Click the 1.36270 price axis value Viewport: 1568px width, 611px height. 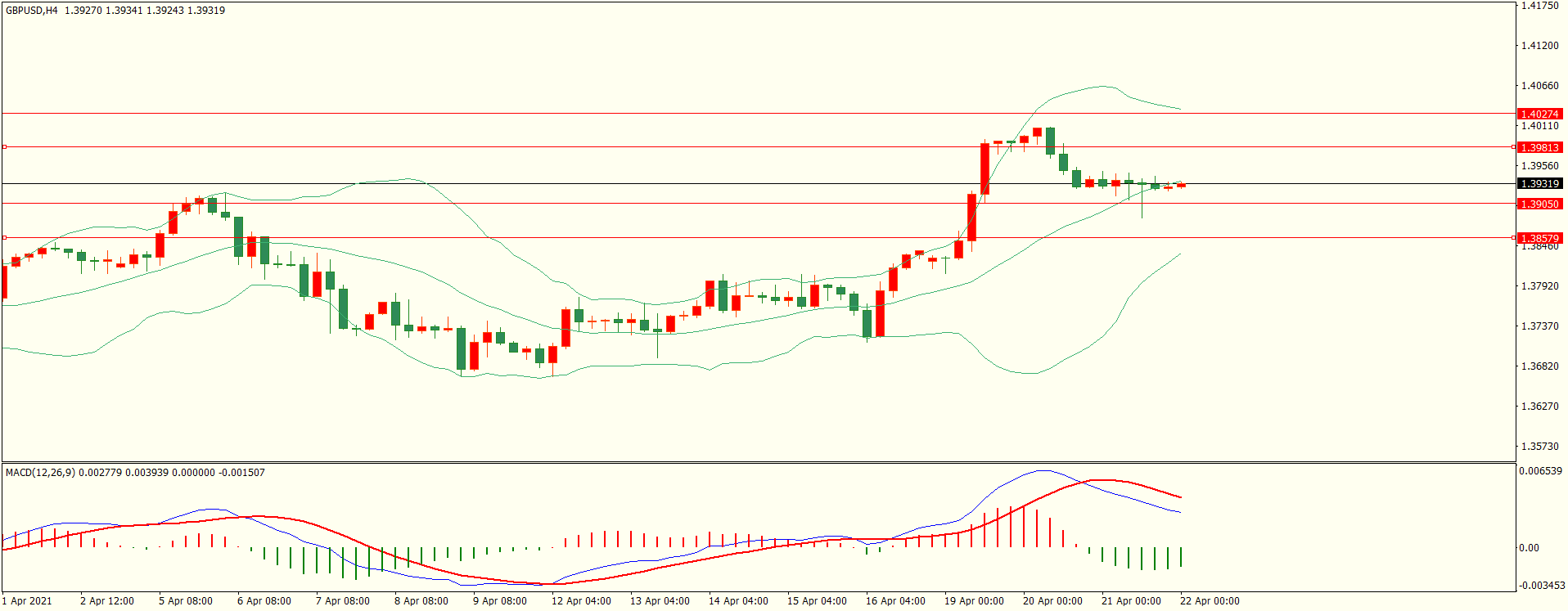coord(1539,407)
